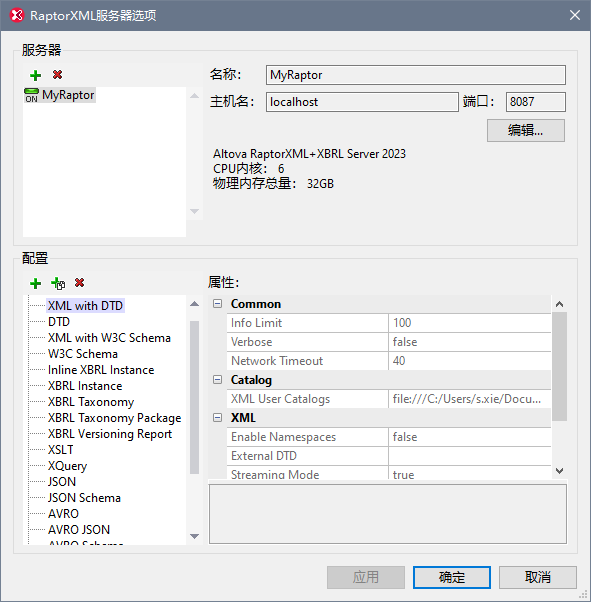
Task: Select XML with W3C Schema configuration
Action: click(109, 338)
